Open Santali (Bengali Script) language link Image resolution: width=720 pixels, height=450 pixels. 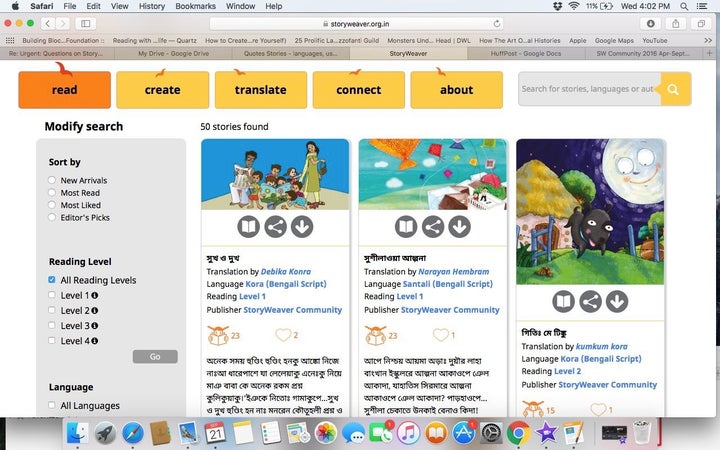tap(448, 284)
